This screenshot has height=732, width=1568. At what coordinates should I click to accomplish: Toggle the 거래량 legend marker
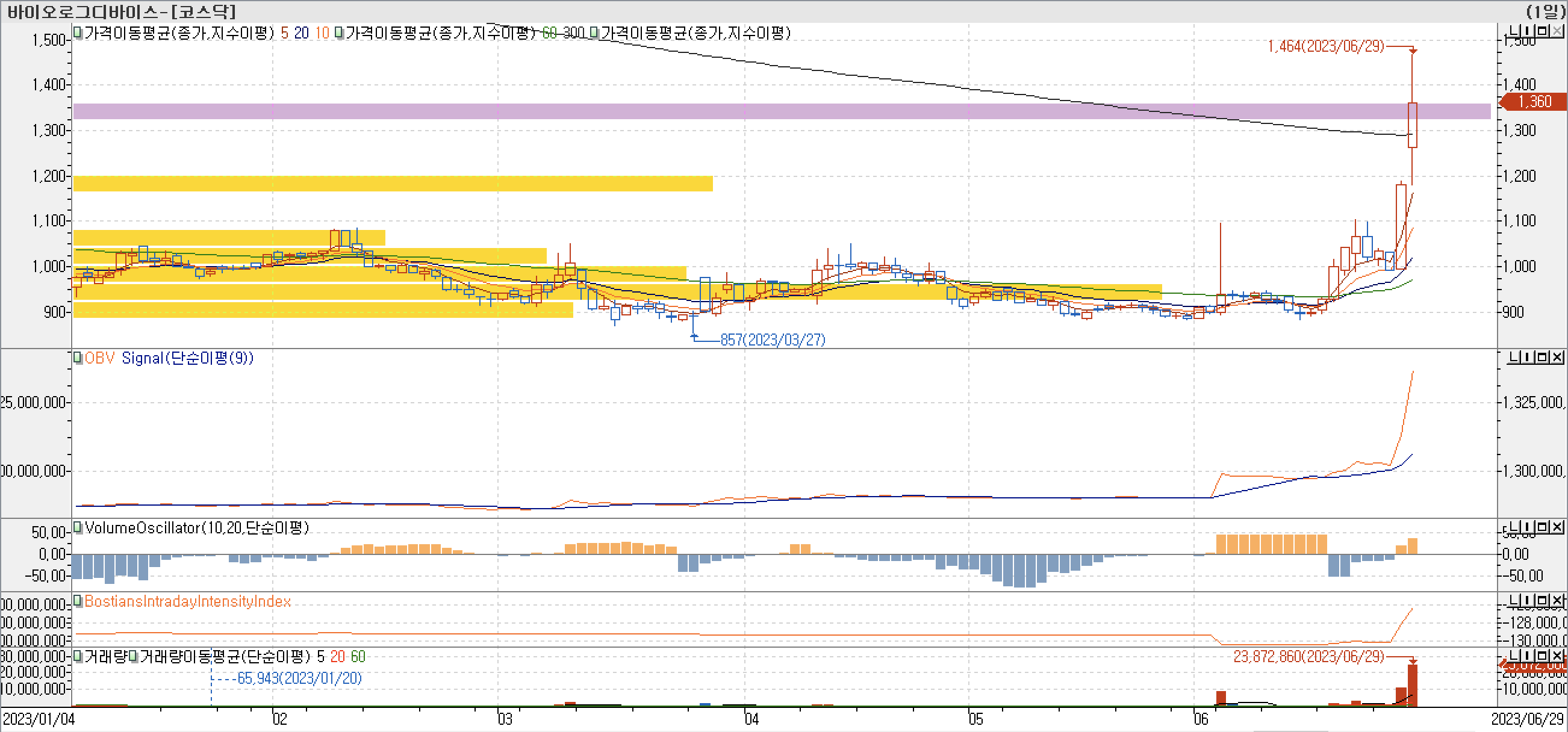click(78, 656)
